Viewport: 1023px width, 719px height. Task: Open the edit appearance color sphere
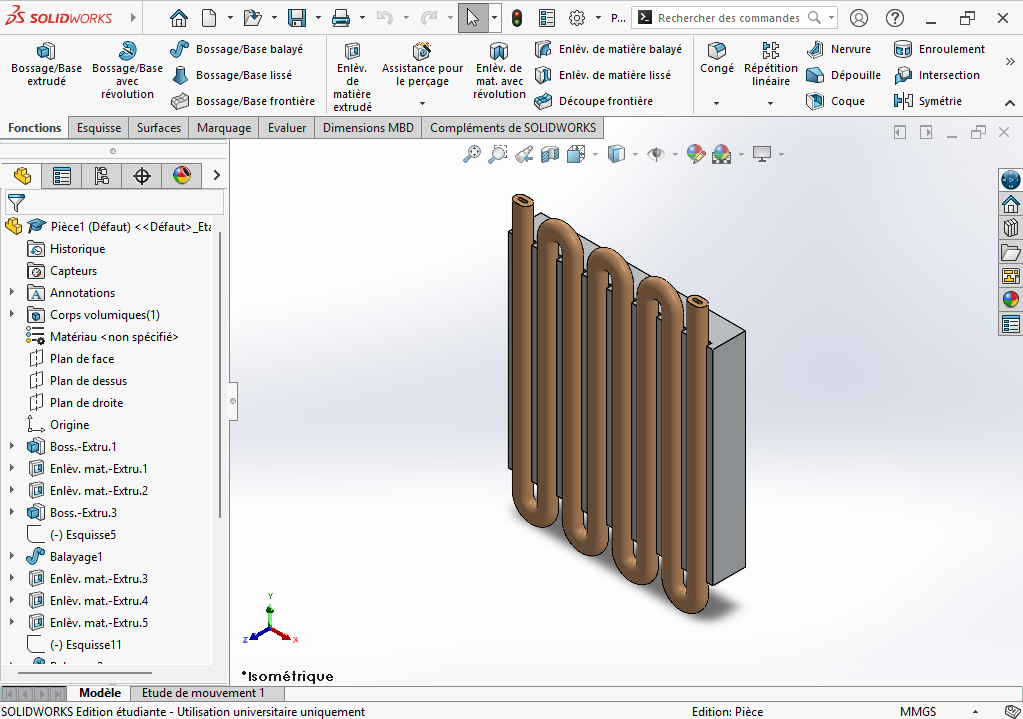coord(696,154)
